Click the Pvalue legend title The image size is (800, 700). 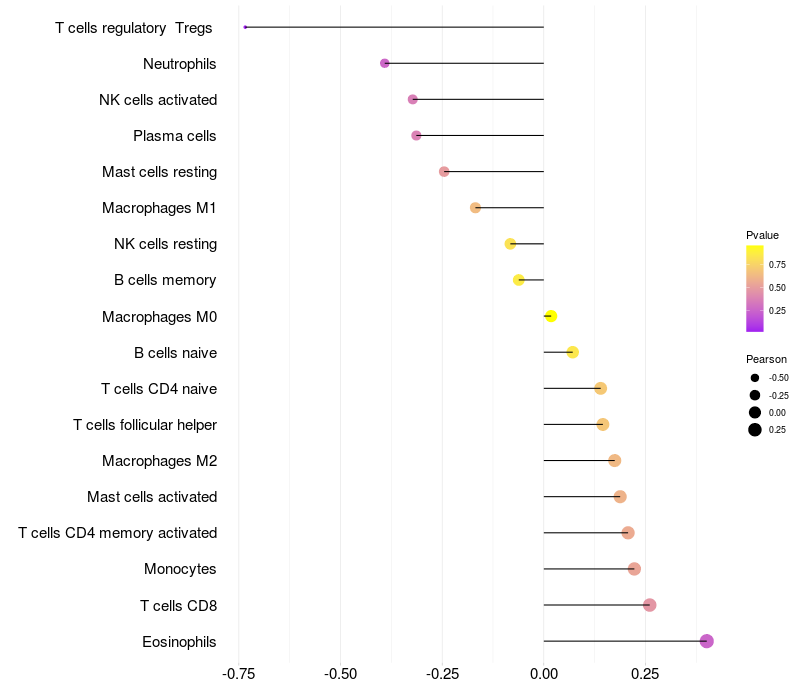click(x=762, y=235)
